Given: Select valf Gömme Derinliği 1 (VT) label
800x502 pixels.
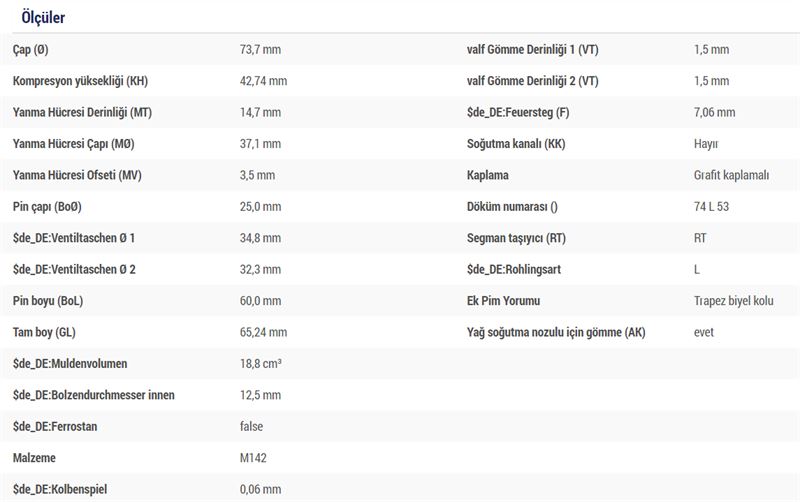Looking at the screenshot, I should 532,49.
